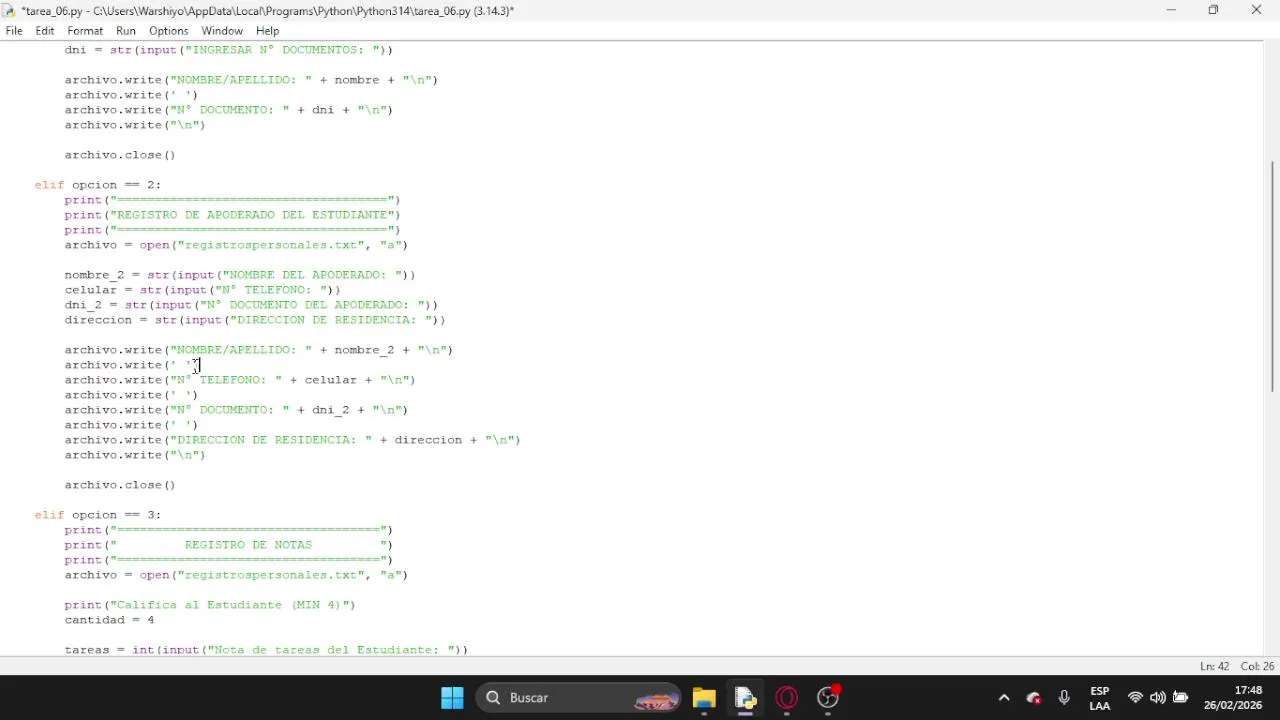The height and width of the screenshot is (720, 1280).
Task: Open File Explorer from the taskbar
Action: click(704, 698)
